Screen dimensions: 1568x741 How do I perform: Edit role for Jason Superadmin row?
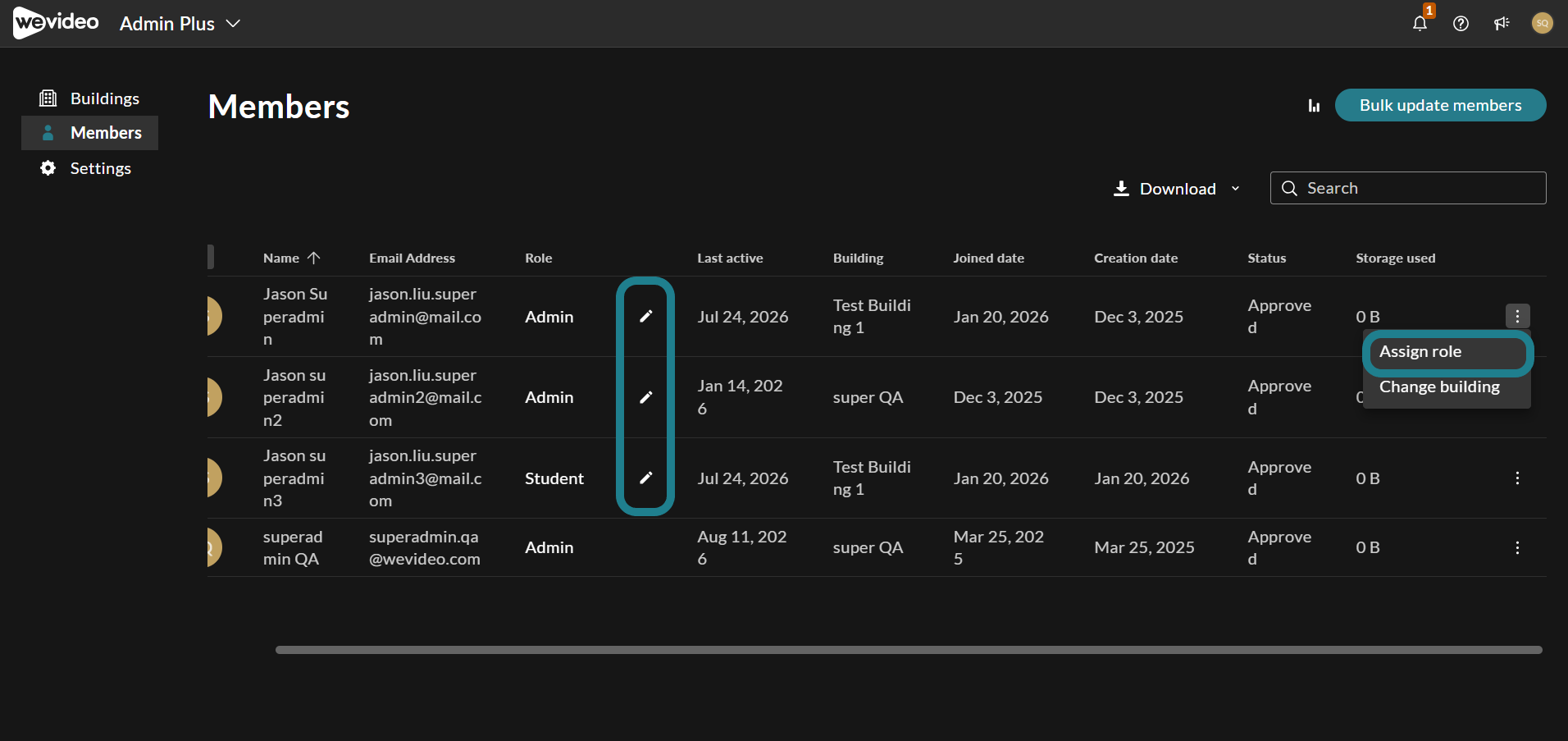tap(646, 316)
